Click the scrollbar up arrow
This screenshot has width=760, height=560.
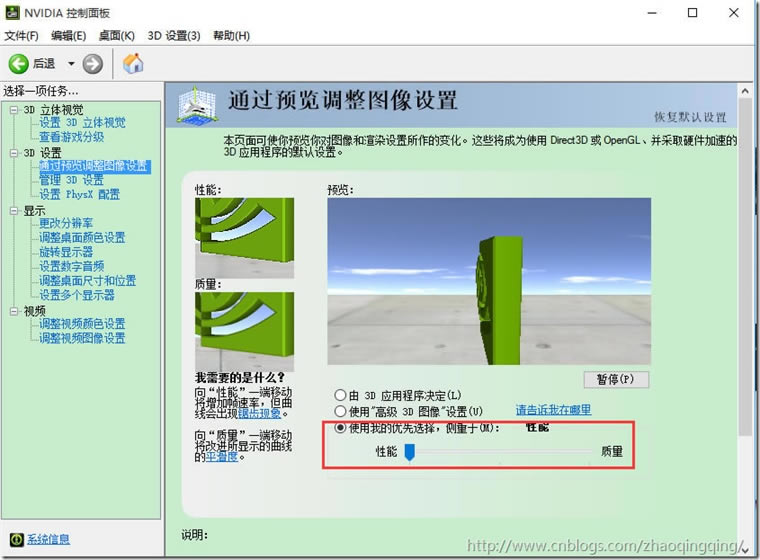click(744, 91)
